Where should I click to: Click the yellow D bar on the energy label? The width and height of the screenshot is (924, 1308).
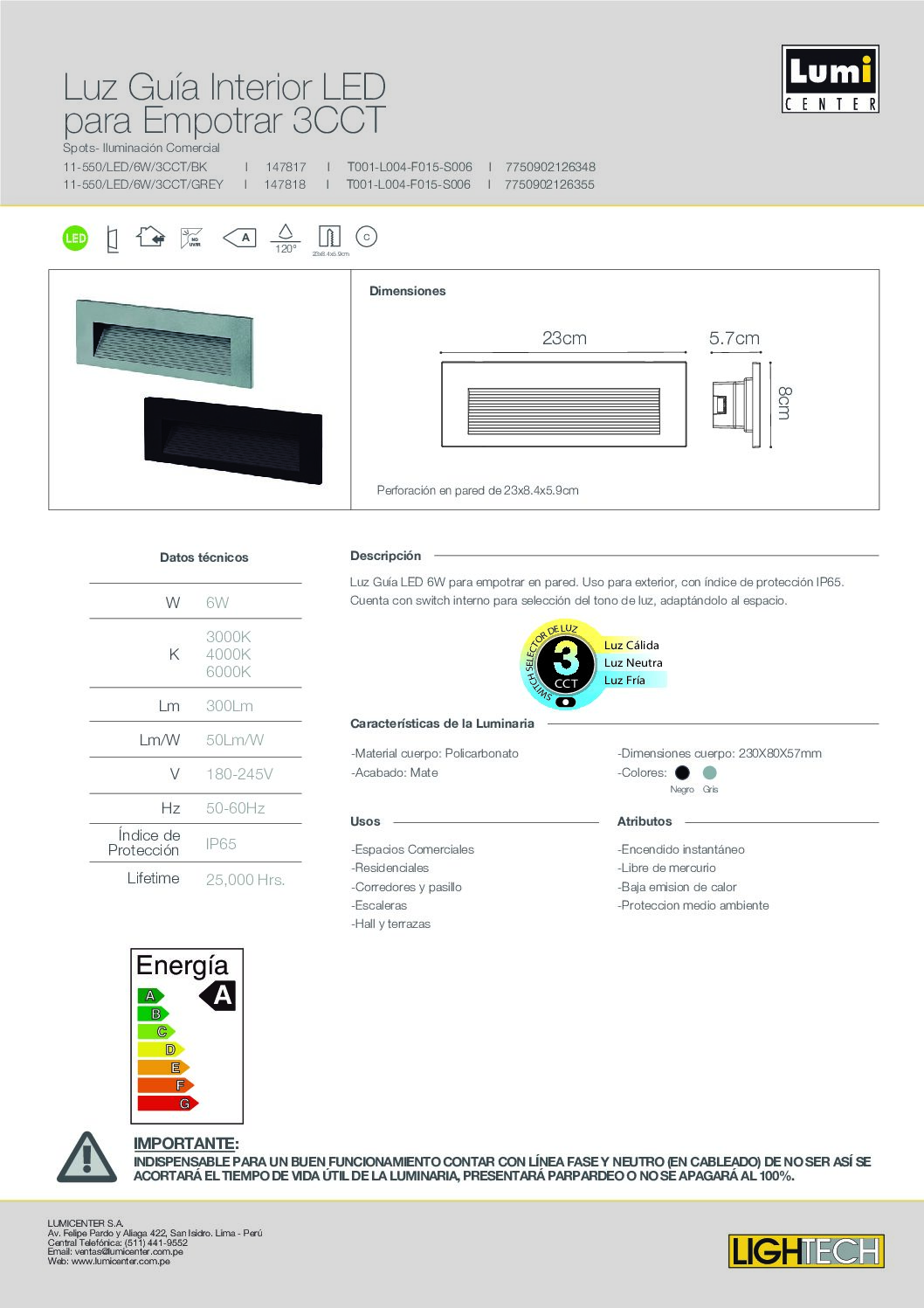tap(161, 1049)
